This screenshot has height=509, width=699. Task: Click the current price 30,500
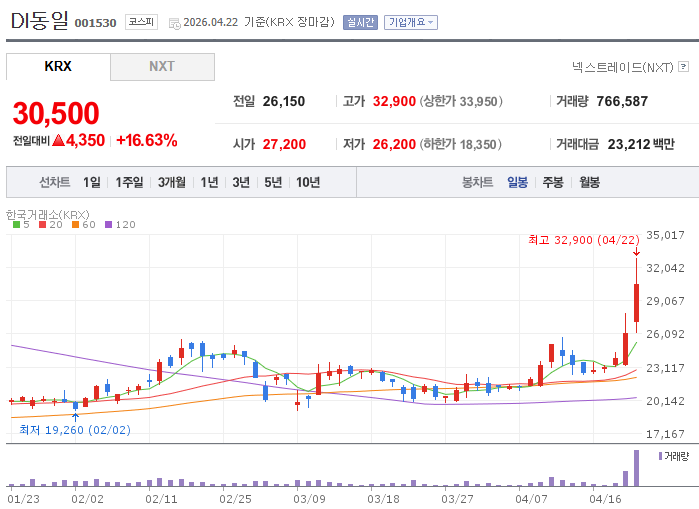tap(56, 113)
